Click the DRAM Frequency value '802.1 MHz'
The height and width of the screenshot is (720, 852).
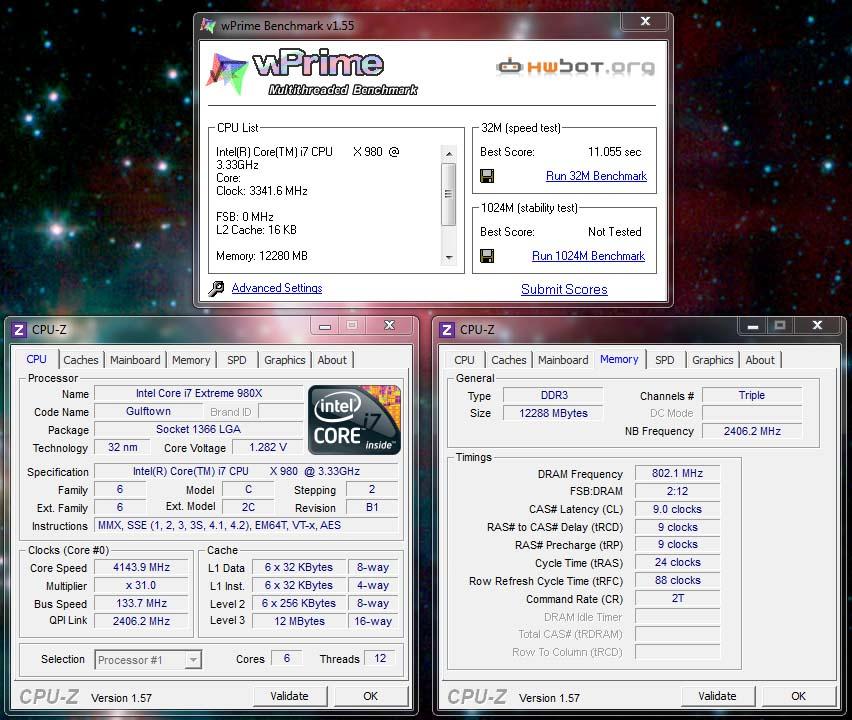(678, 473)
